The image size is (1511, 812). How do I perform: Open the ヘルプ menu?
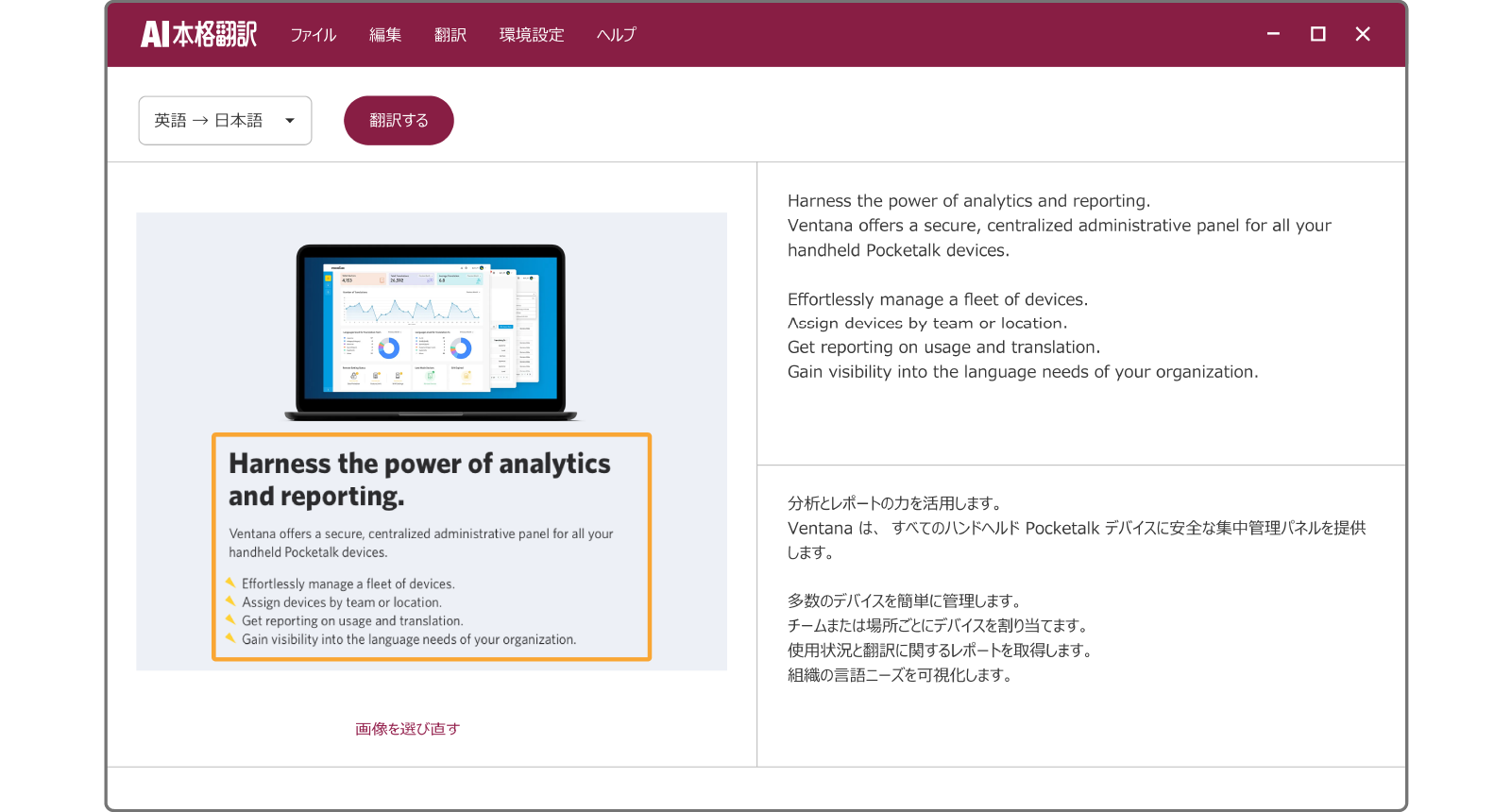point(617,35)
